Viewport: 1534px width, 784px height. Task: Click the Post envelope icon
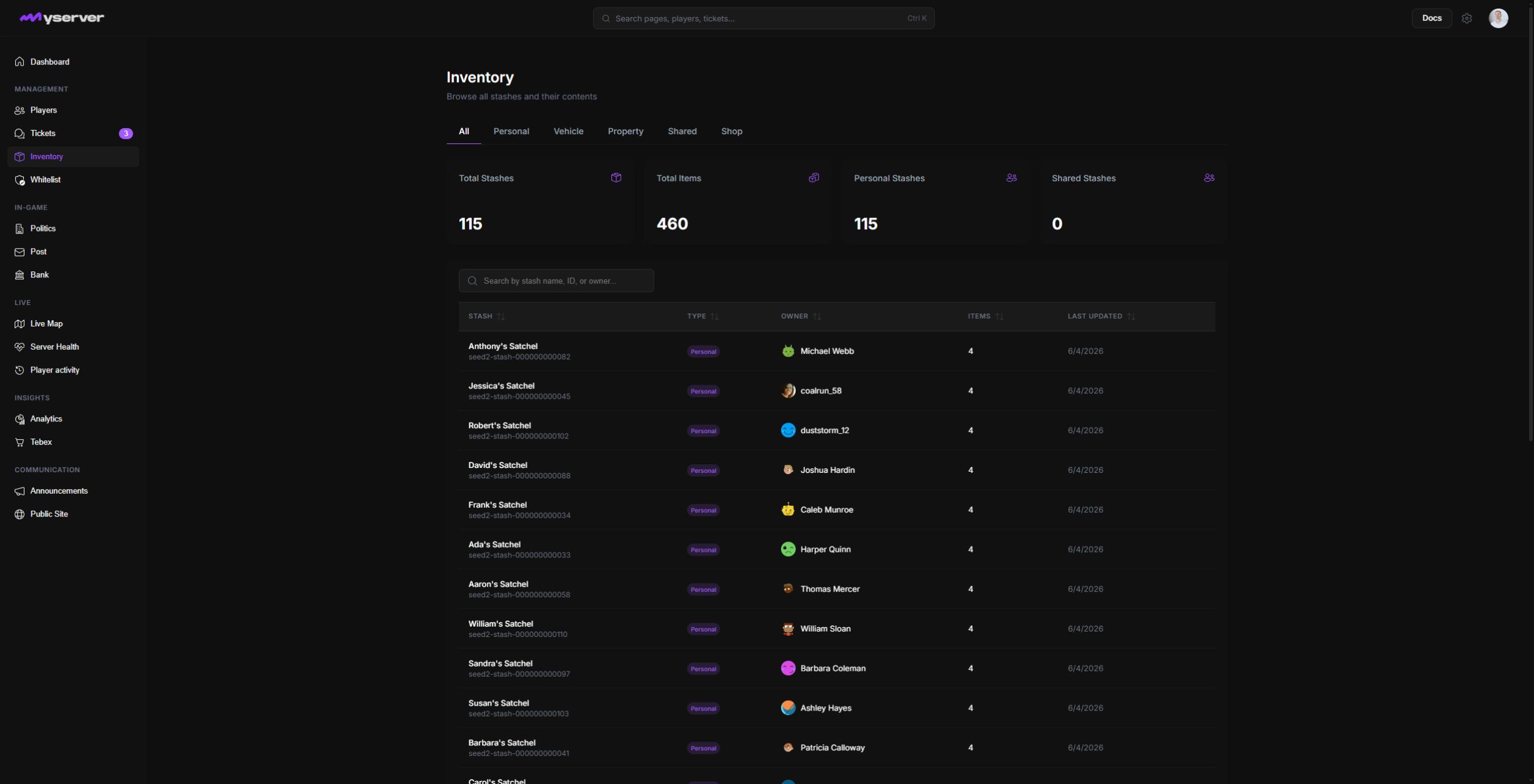pos(20,252)
